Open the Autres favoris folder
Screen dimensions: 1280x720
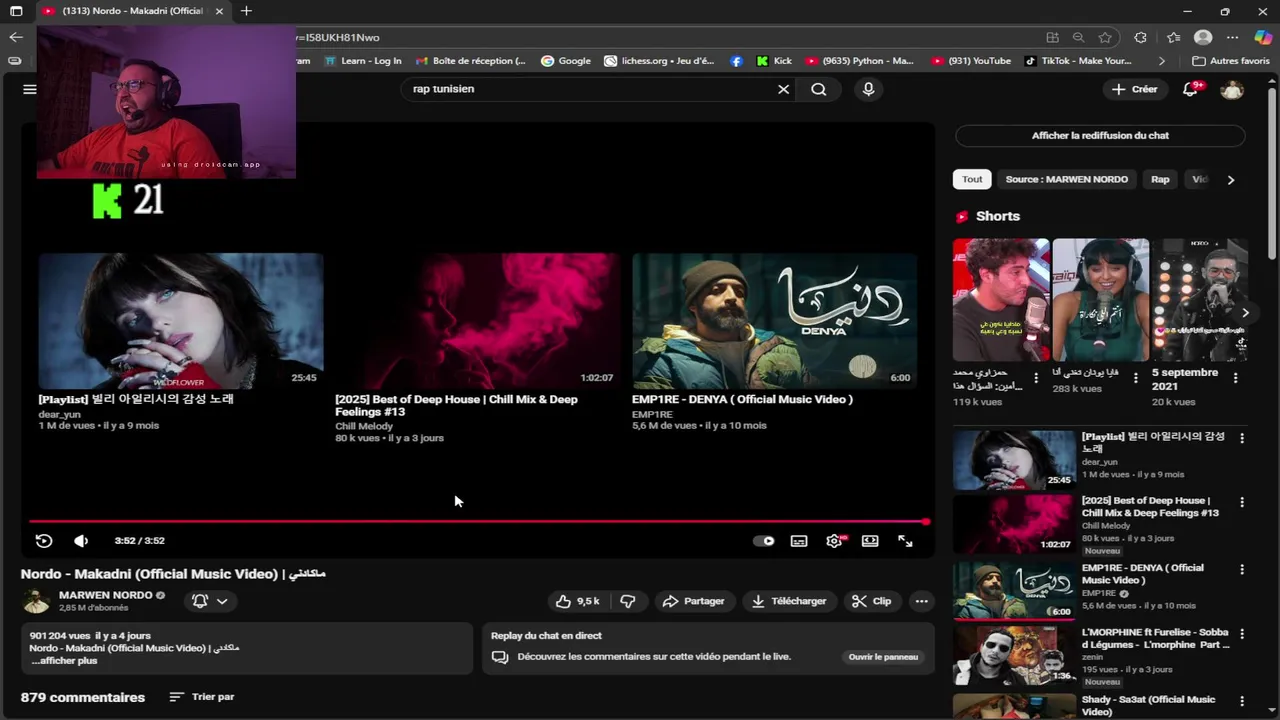pos(1231,61)
